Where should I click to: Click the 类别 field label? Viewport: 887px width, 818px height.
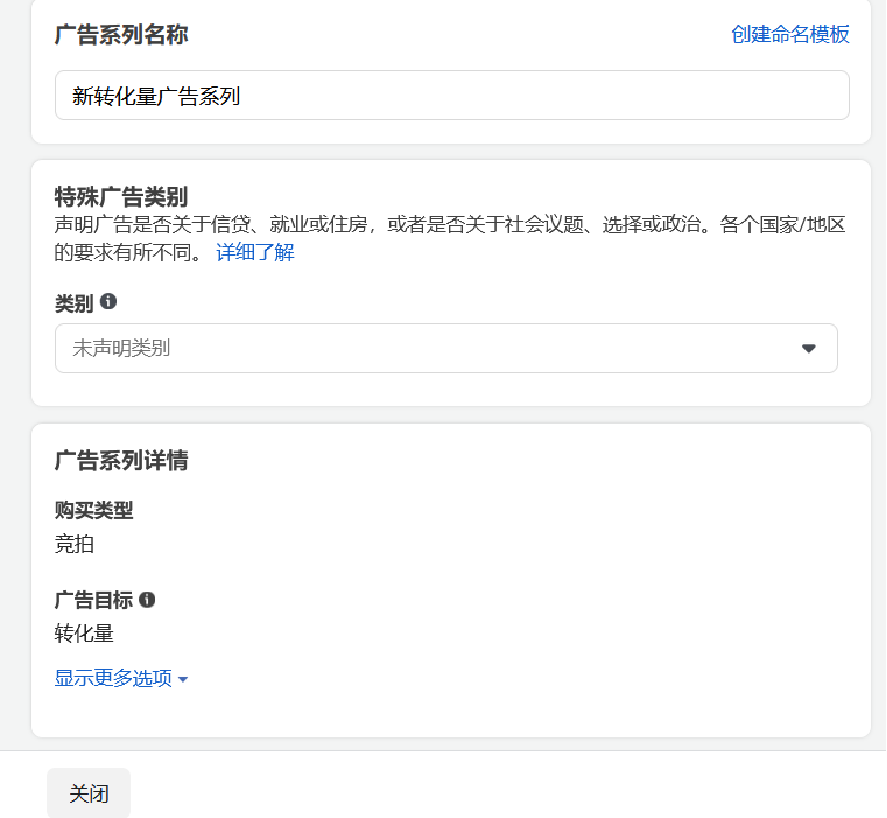74,303
